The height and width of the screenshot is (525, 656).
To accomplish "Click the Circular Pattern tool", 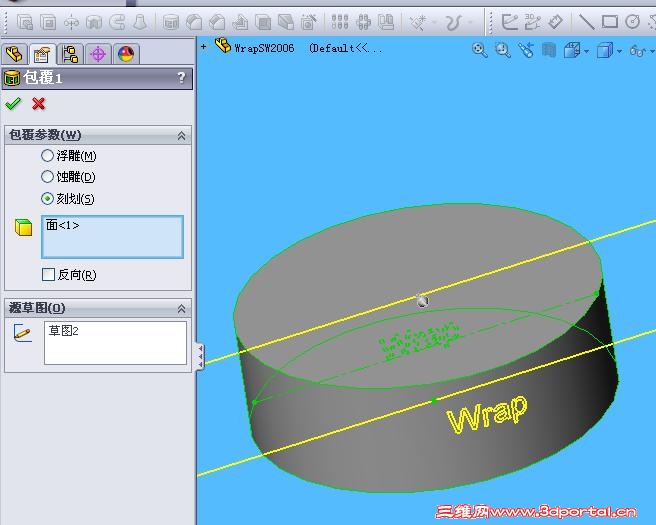I will (x=363, y=22).
